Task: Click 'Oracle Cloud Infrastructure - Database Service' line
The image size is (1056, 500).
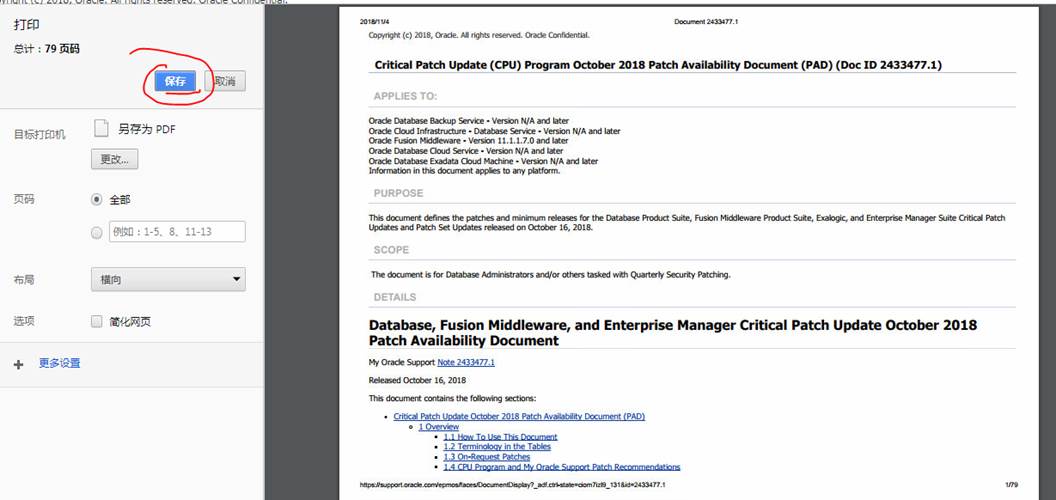Action: pos(494,131)
